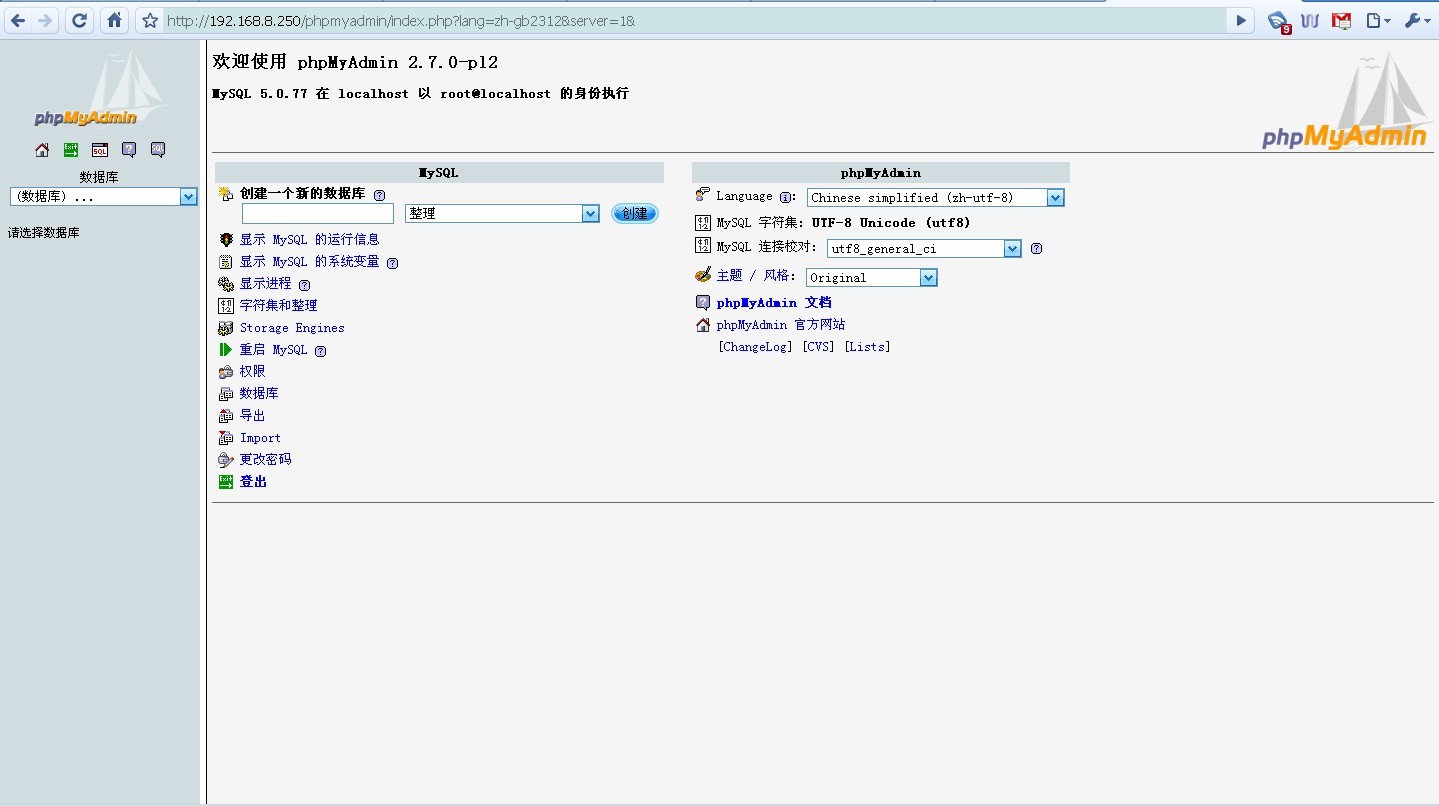Click help icon next to 显示进程
The height and width of the screenshot is (806, 1439).
click(304, 285)
